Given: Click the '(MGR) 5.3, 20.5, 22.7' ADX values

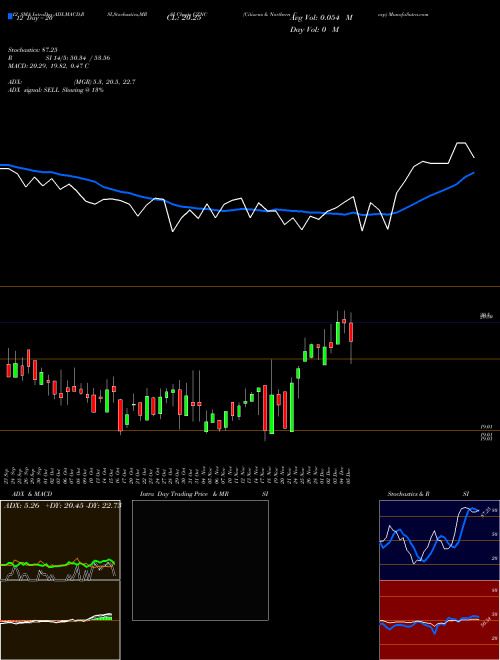Looking at the screenshot, I should pyautogui.click(x=104, y=82).
